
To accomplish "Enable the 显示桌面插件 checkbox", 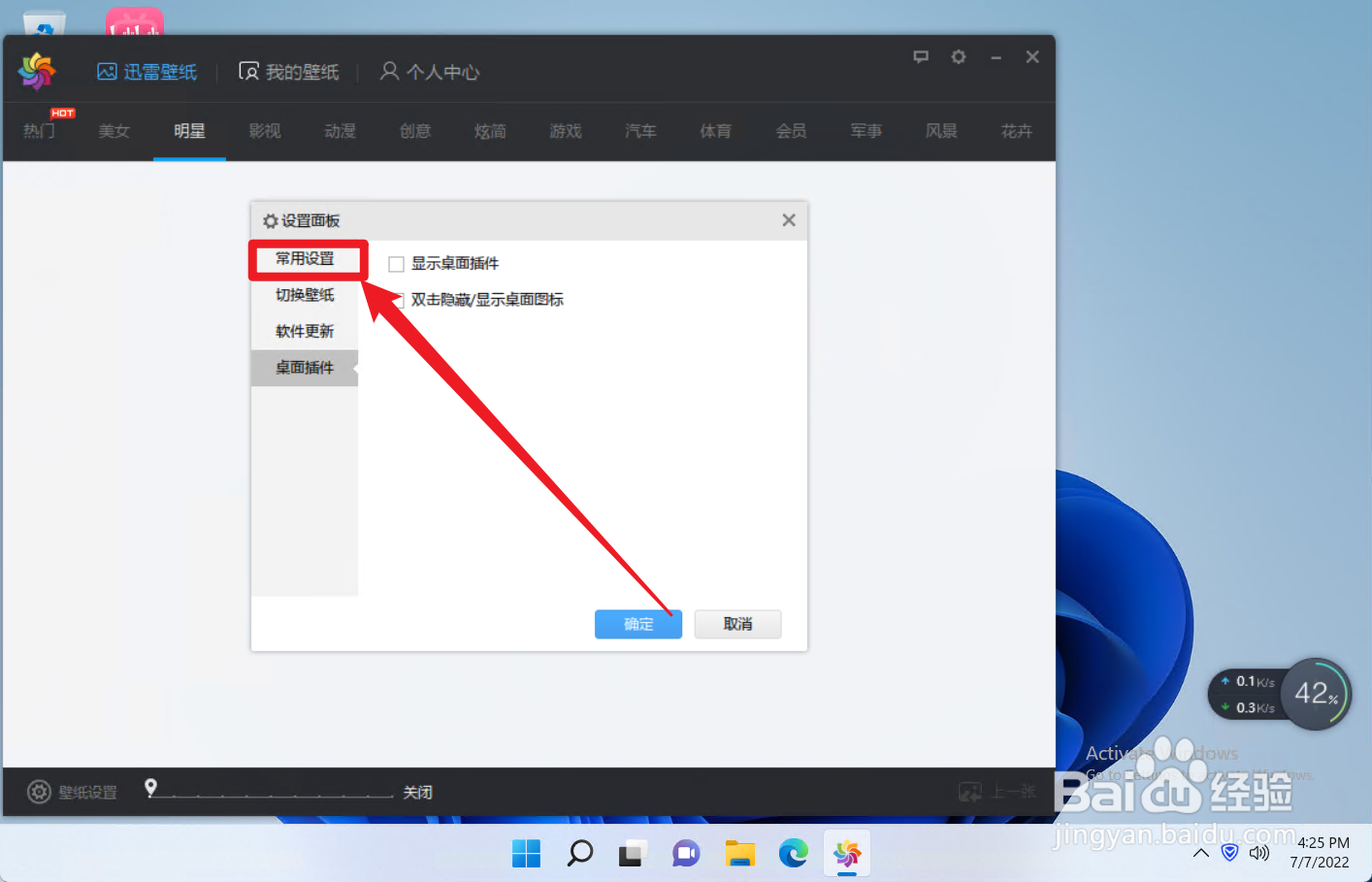I will pos(396,264).
